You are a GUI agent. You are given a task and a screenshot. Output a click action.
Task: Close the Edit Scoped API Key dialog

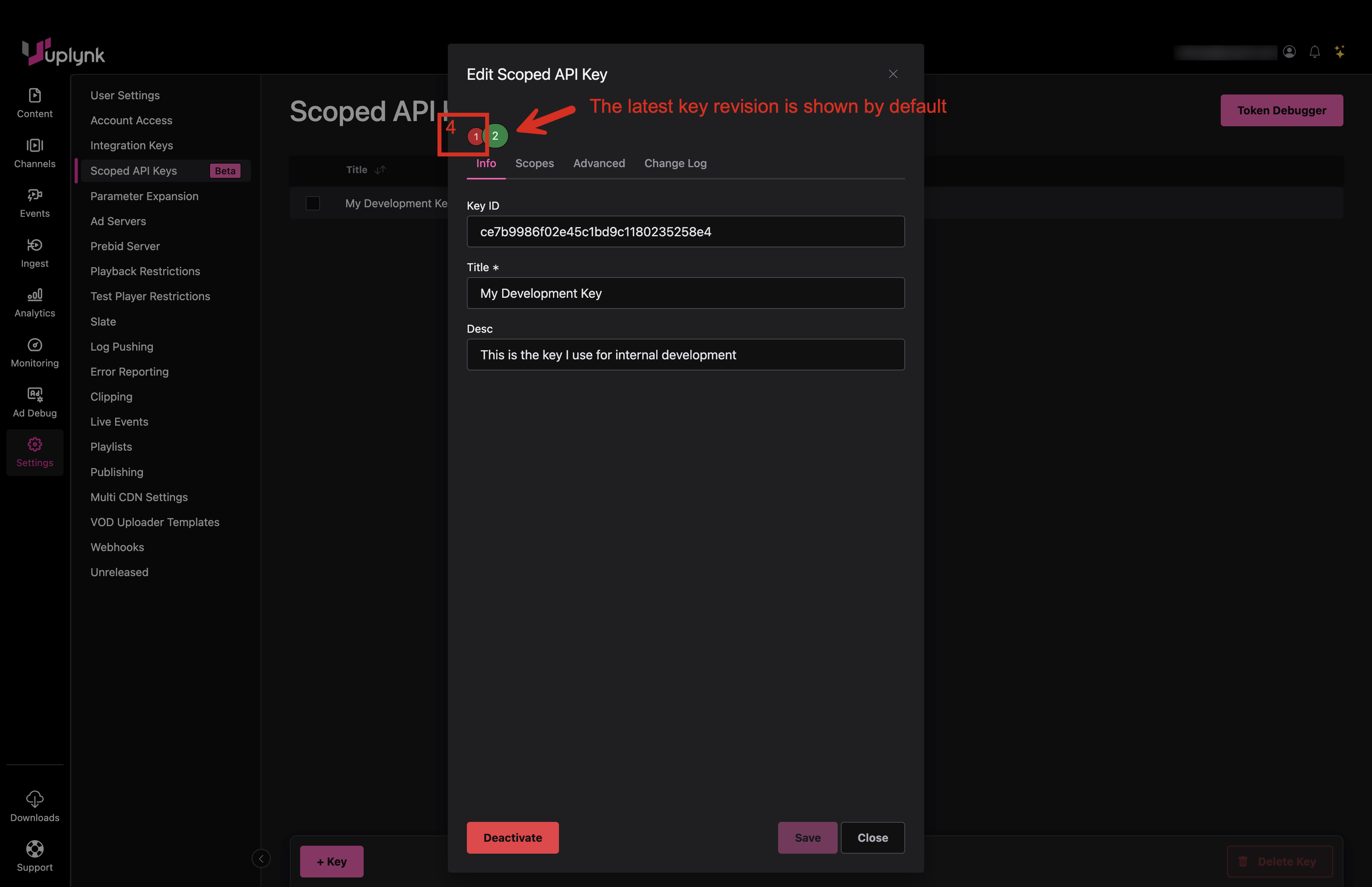click(x=892, y=74)
